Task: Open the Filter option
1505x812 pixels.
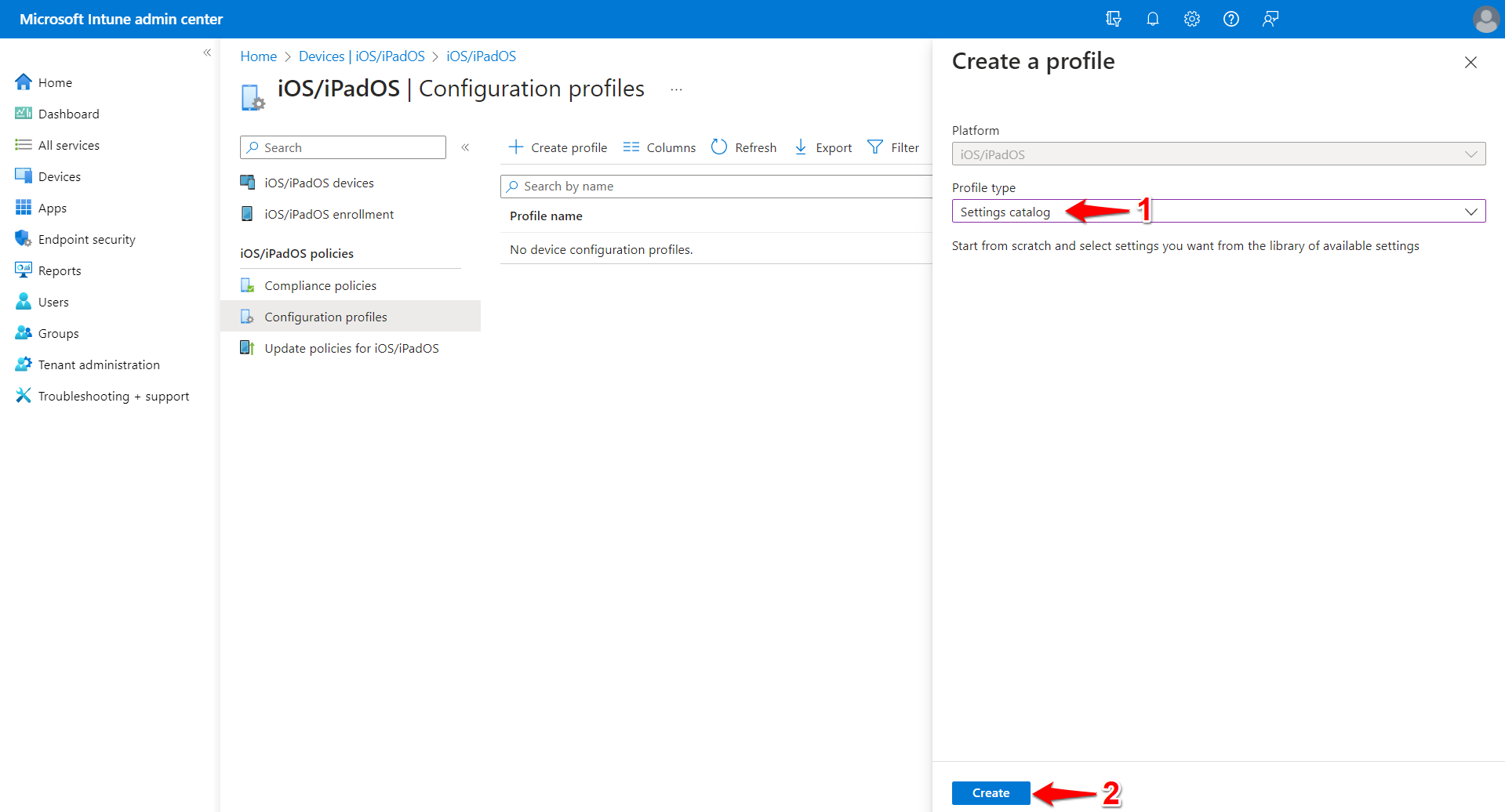Action: click(892, 147)
